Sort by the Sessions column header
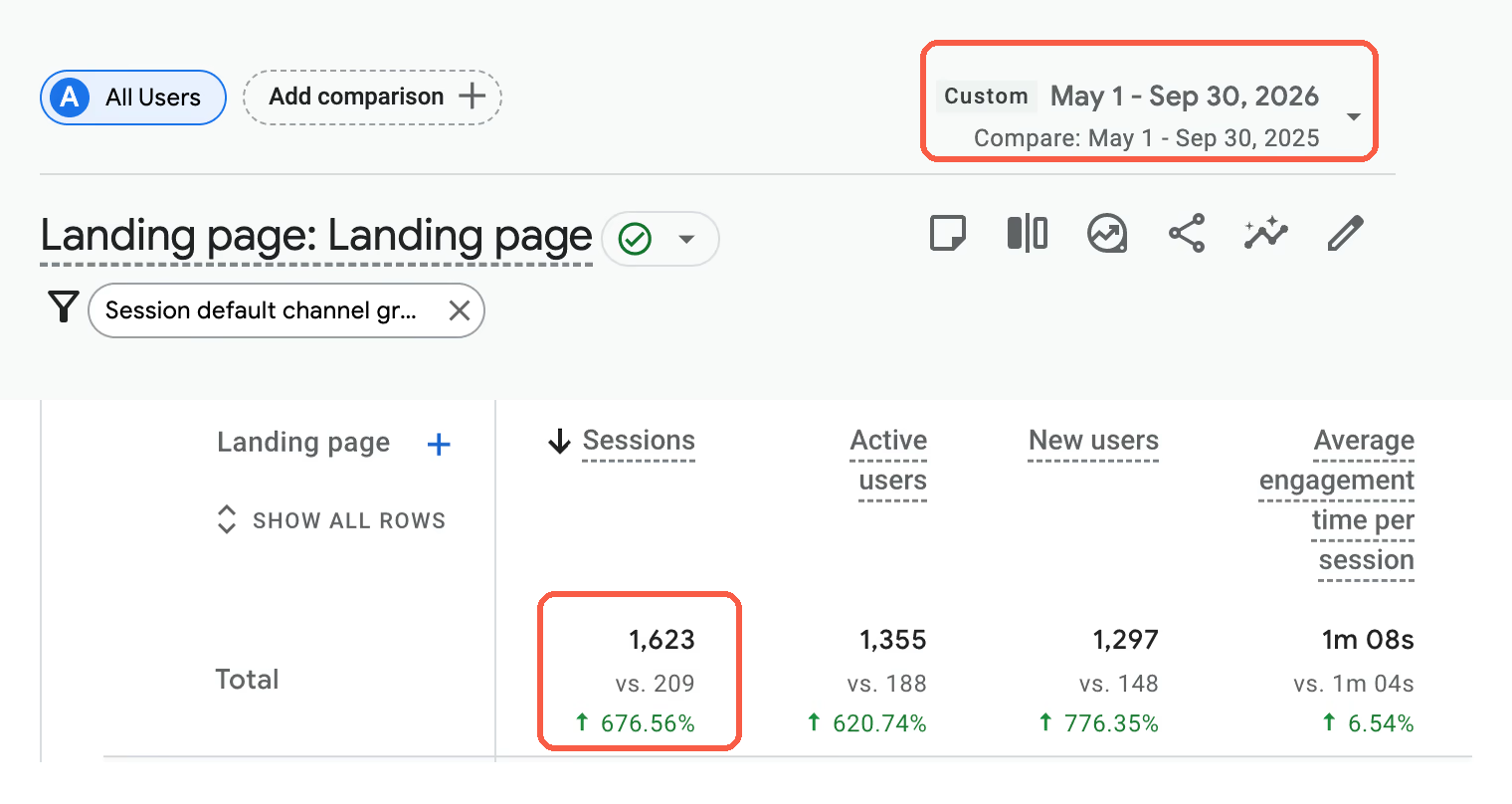The image size is (1512, 804). click(639, 441)
